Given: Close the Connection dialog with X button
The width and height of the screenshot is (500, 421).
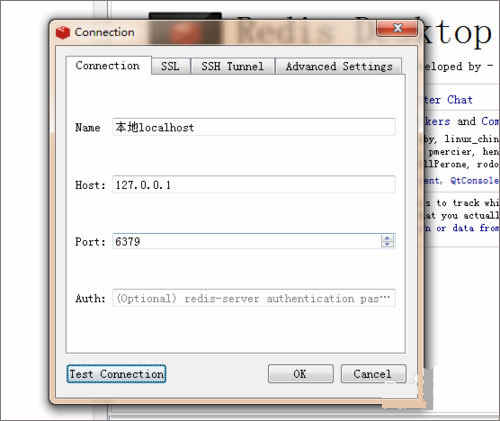Looking at the screenshot, I should coord(397,28).
